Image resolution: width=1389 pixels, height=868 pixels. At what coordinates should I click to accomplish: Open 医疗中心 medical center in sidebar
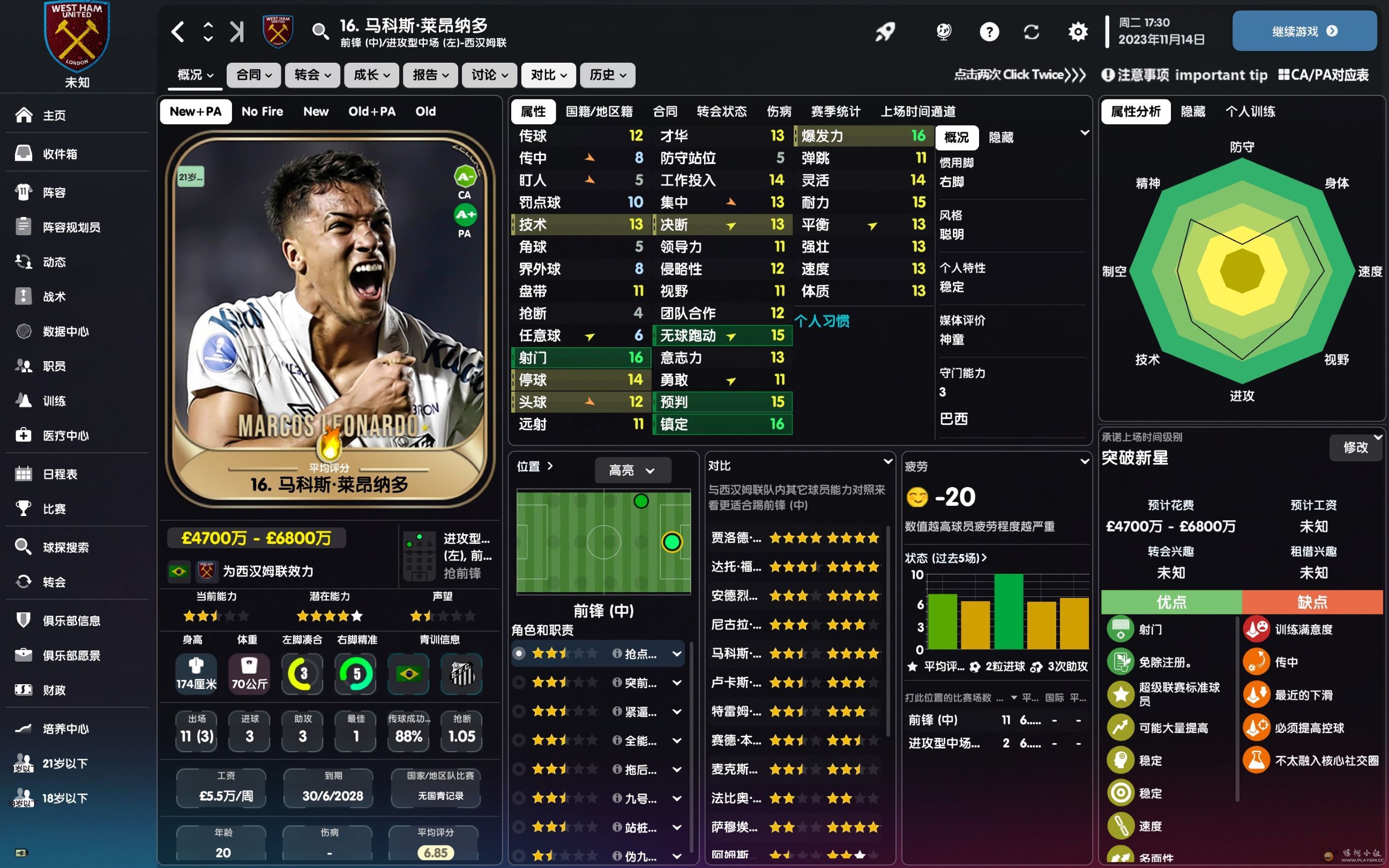(65, 436)
